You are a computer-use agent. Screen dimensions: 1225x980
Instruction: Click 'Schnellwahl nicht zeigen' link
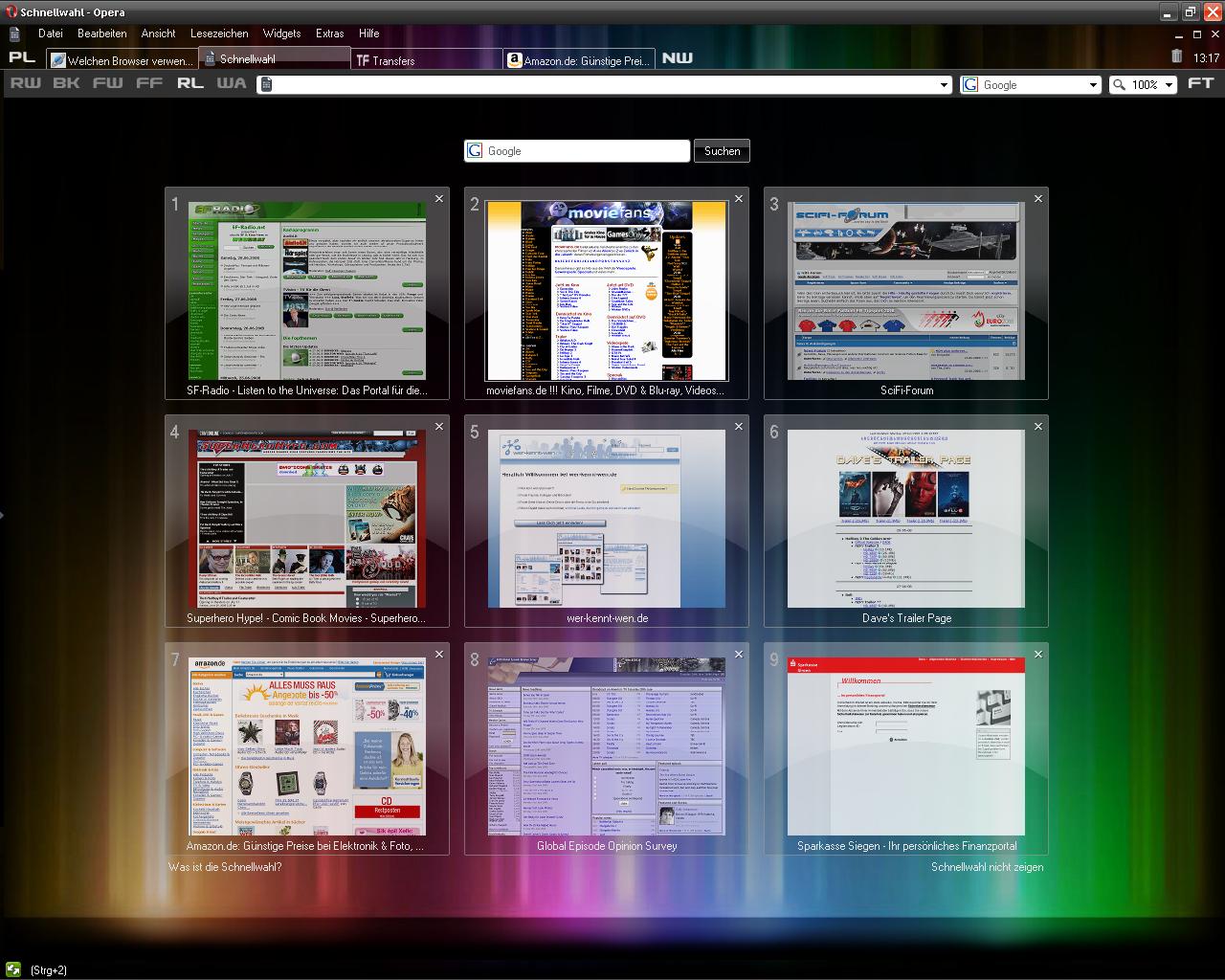click(987, 867)
